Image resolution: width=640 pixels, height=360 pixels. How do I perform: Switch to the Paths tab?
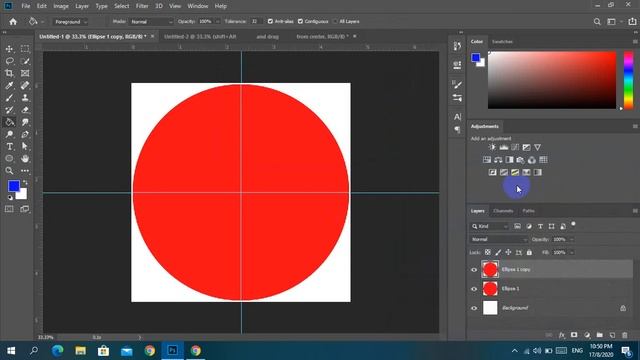point(529,211)
